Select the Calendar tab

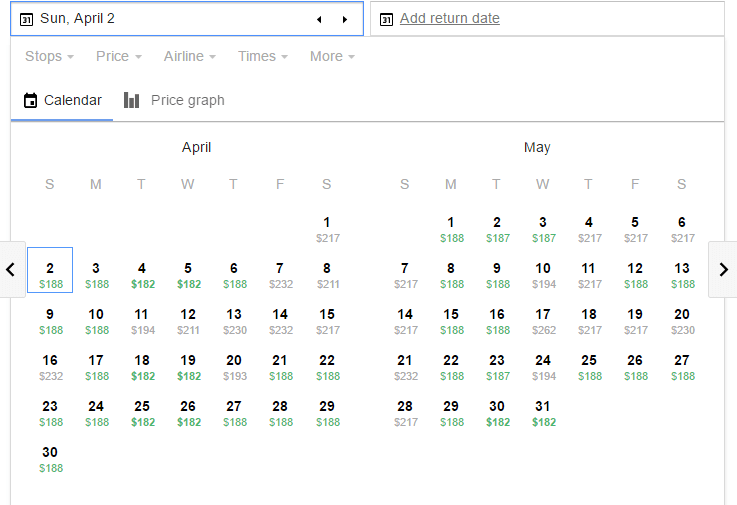pyautogui.click(x=72, y=100)
